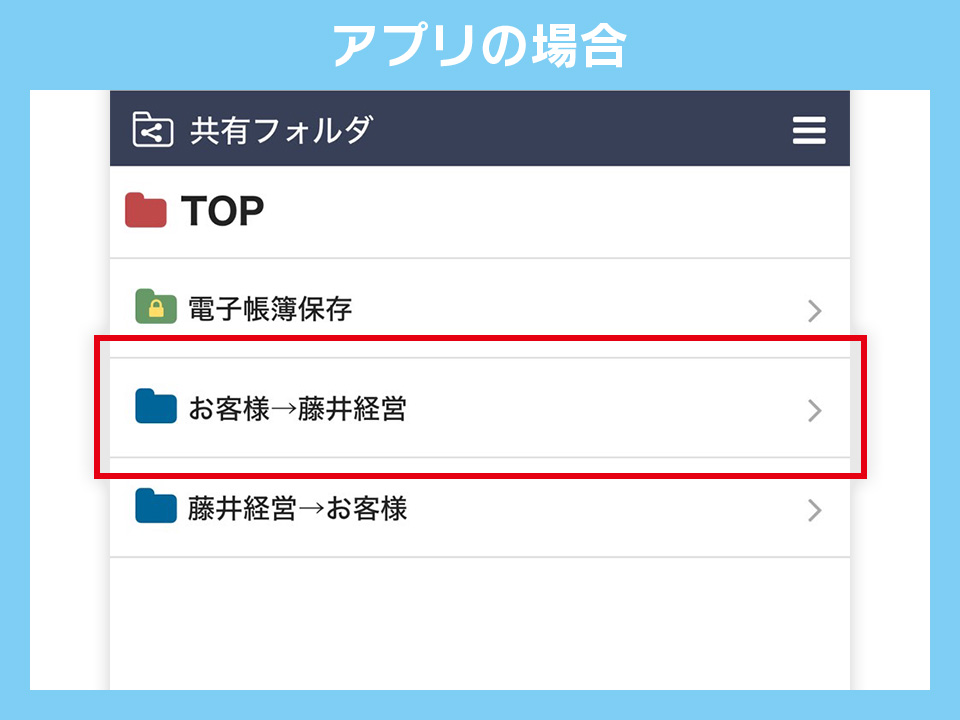Click the red TOP folder icon

(x=146, y=211)
